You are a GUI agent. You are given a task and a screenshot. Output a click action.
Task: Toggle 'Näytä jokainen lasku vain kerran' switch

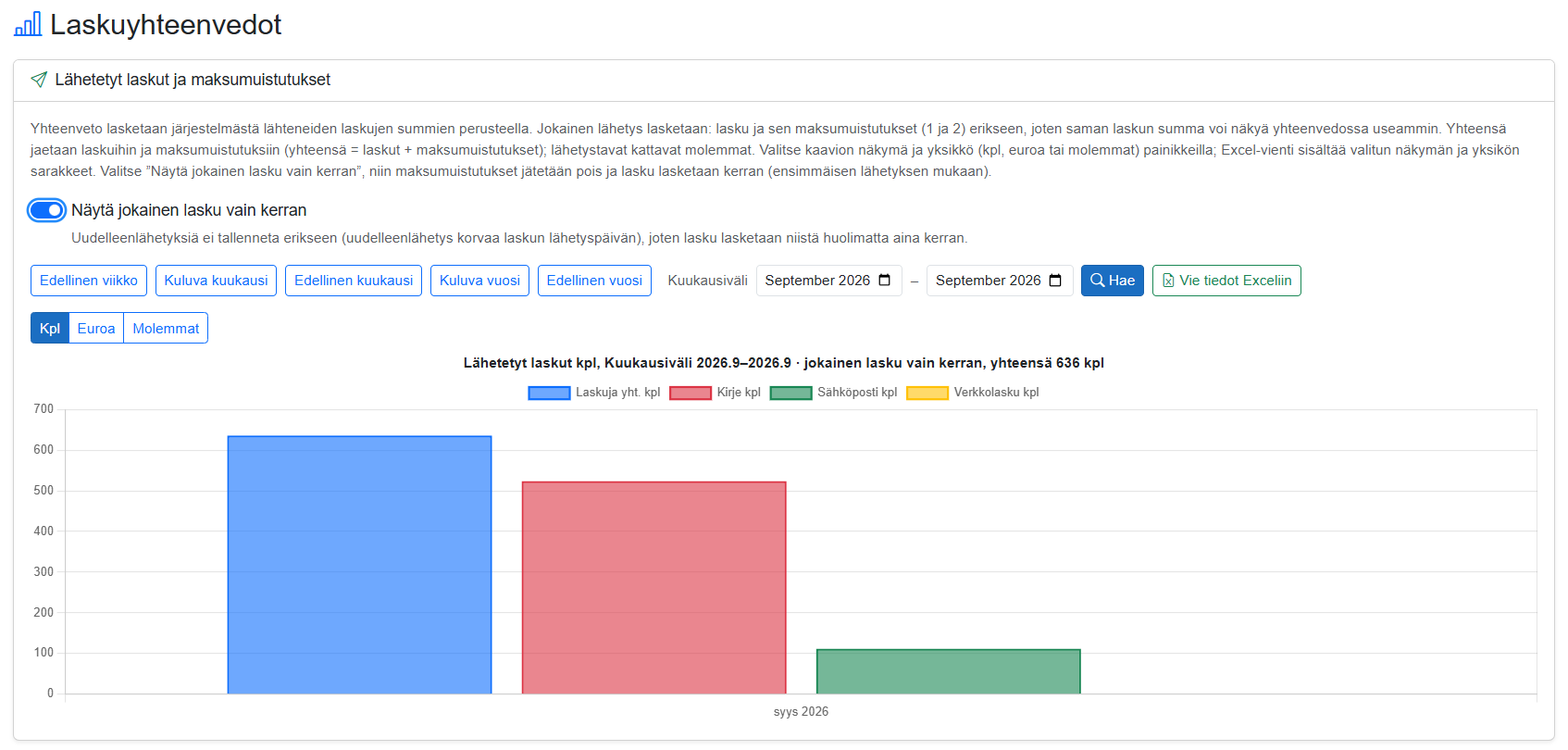coord(47,210)
